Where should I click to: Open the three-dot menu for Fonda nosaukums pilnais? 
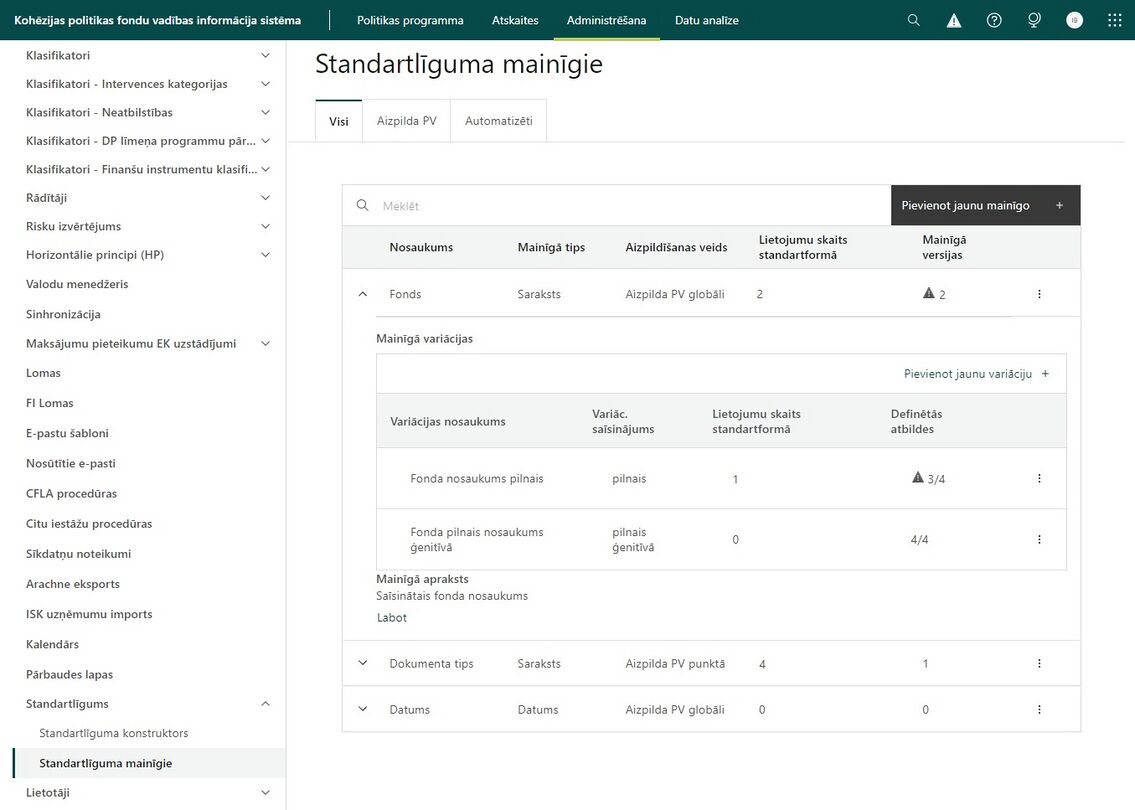(x=1039, y=478)
